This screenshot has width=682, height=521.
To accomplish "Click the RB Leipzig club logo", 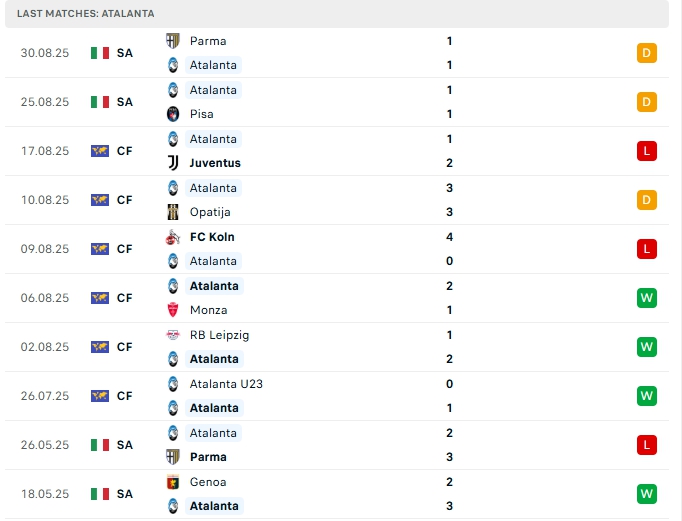I will (173, 335).
